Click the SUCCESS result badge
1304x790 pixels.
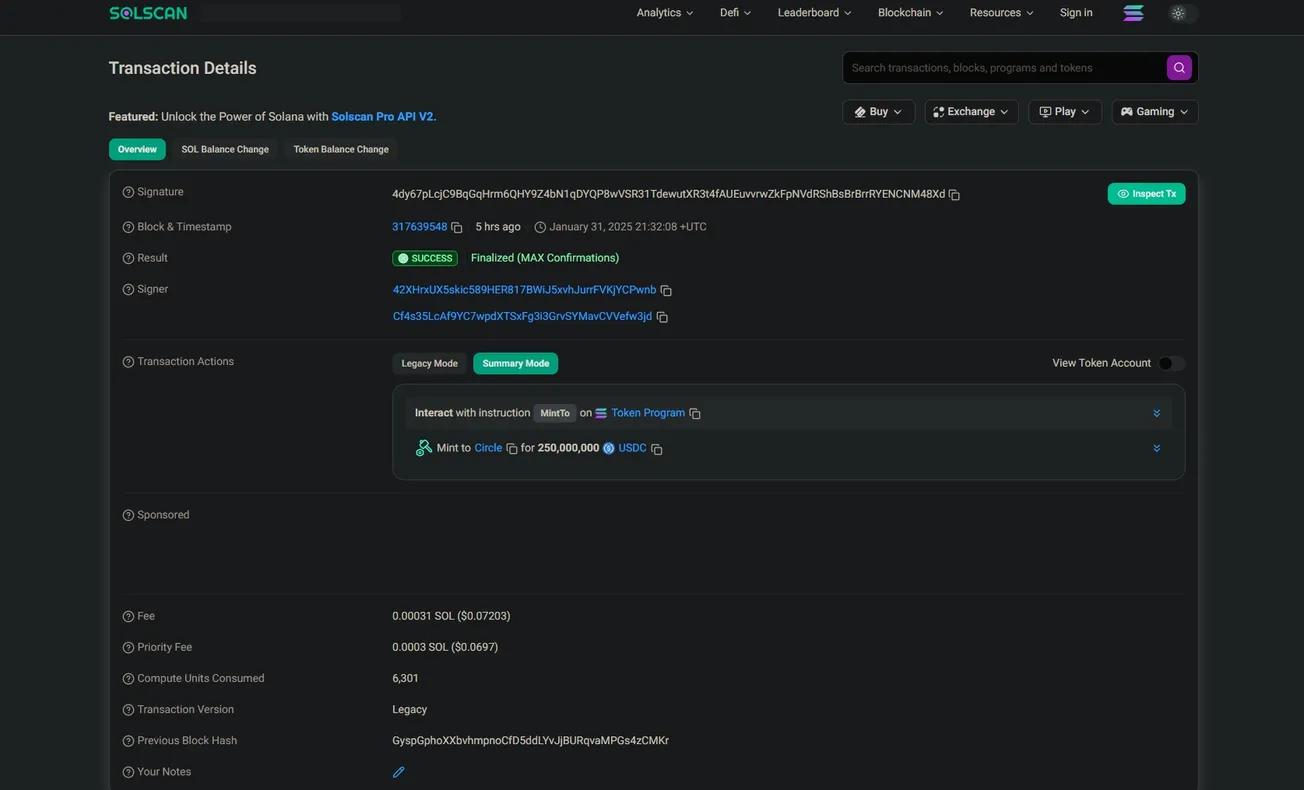coord(425,258)
